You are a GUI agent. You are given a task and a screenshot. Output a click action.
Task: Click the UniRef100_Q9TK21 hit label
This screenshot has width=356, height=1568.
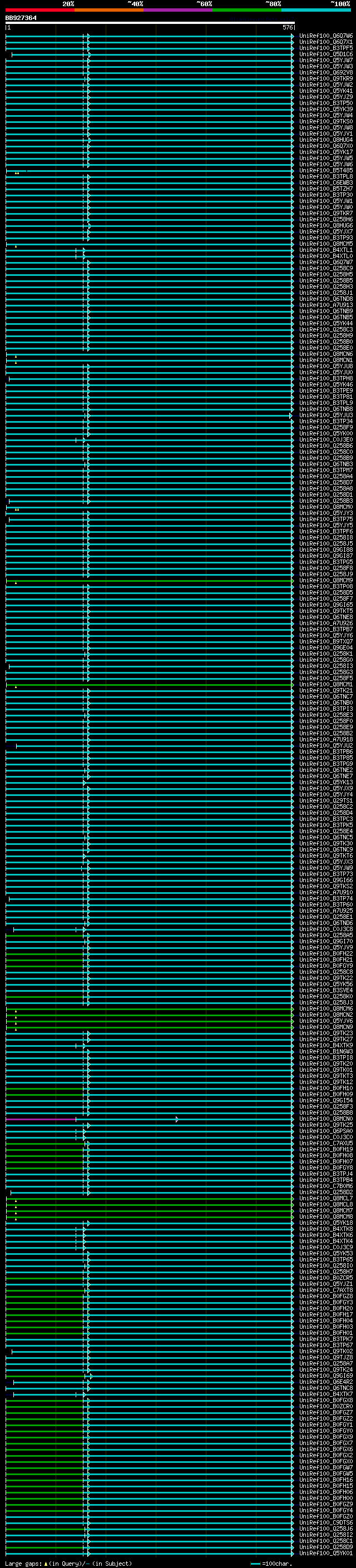pyautogui.click(x=326, y=690)
